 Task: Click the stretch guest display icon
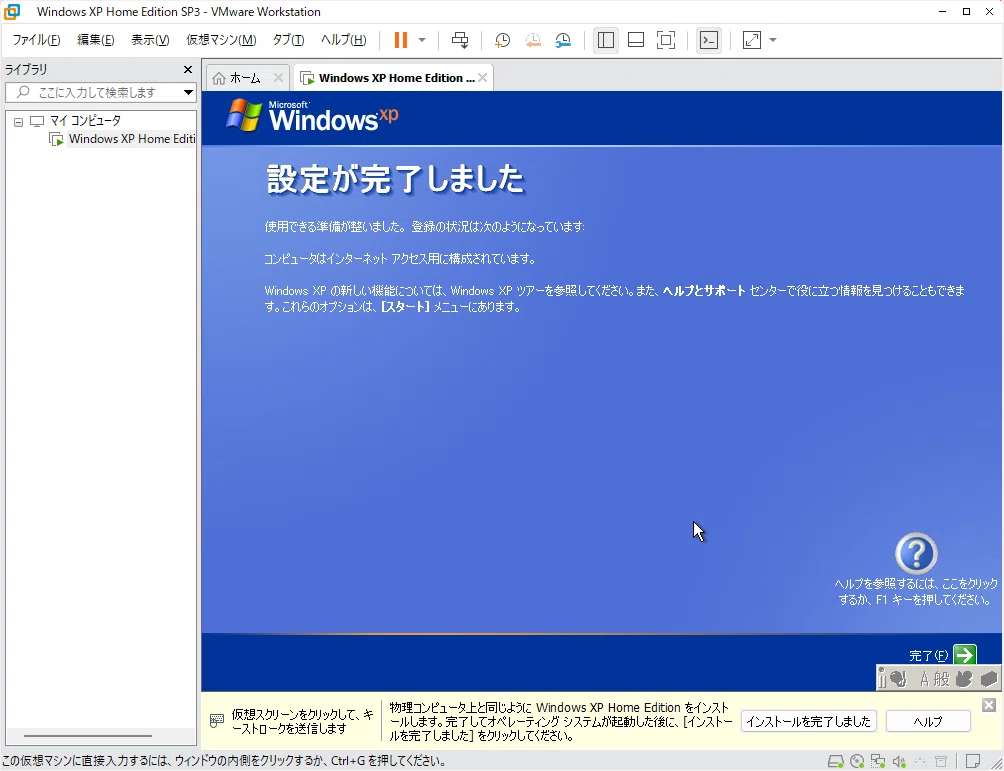coord(752,40)
